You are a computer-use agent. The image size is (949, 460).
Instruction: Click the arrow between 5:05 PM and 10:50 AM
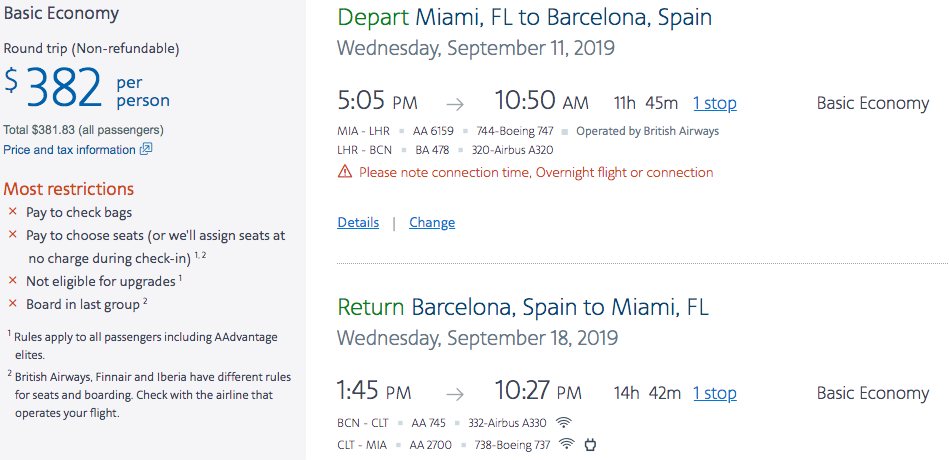pos(455,103)
